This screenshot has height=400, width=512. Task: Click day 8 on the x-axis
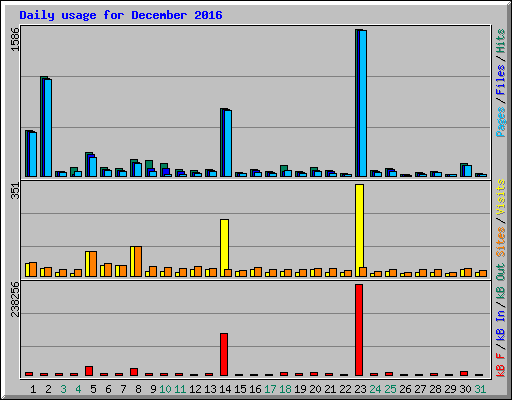(138, 389)
